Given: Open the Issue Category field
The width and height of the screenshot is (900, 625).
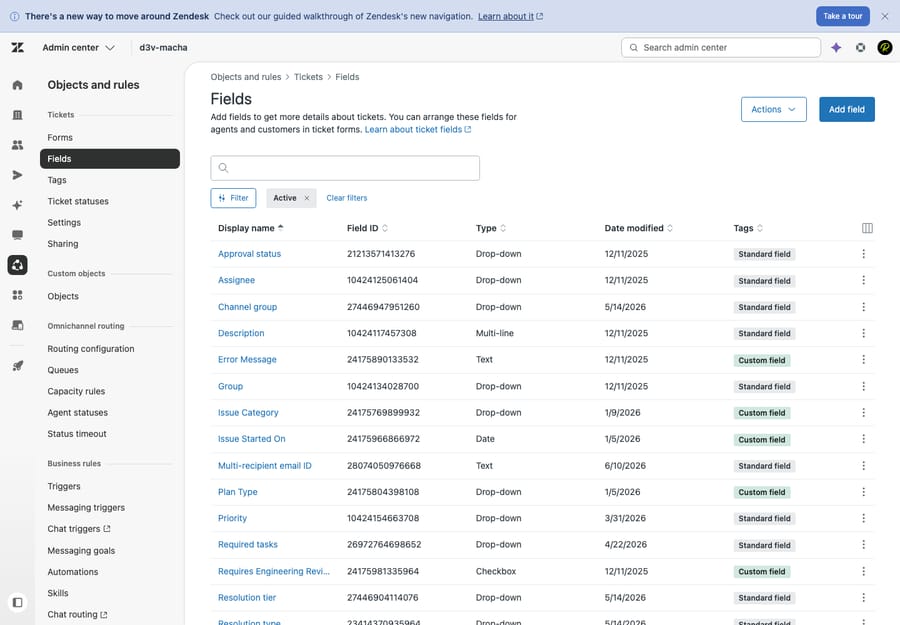Looking at the screenshot, I should point(248,413).
